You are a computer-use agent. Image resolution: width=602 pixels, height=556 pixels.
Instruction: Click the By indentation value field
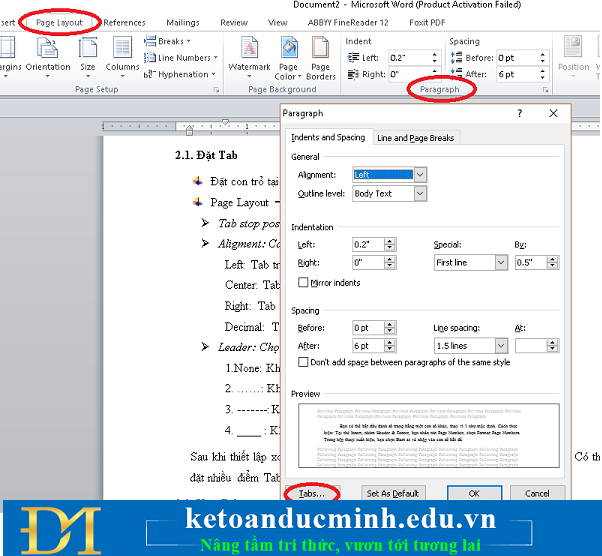point(531,263)
